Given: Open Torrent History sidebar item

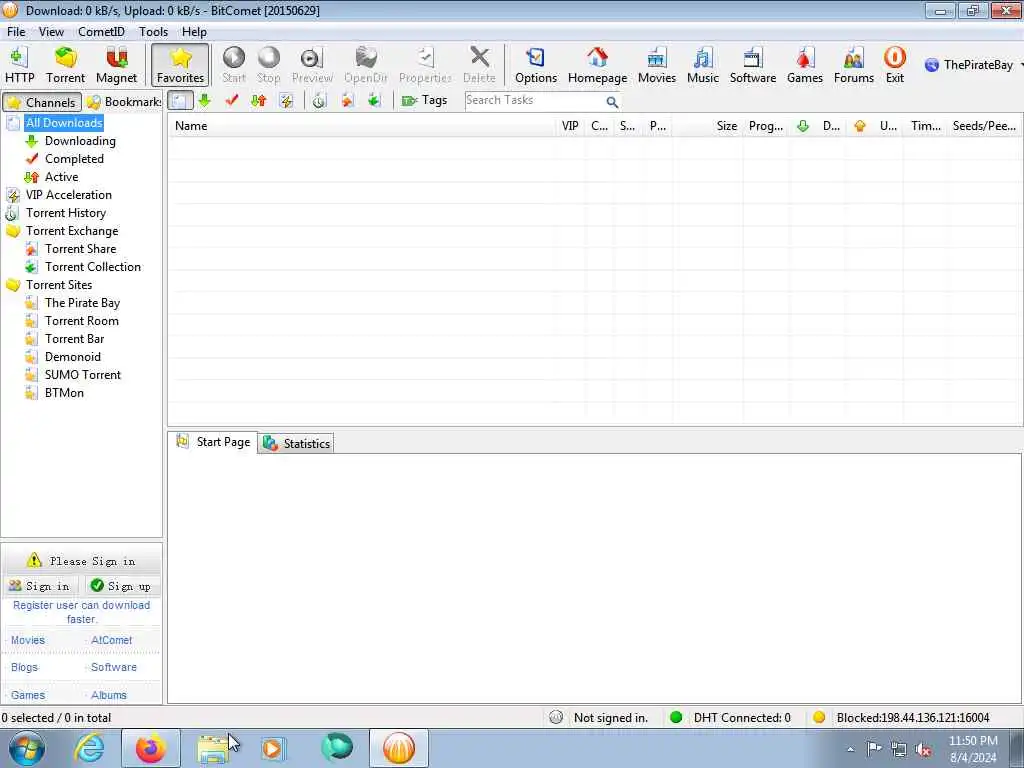Looking at the screenshot, I should pos(65,213).
